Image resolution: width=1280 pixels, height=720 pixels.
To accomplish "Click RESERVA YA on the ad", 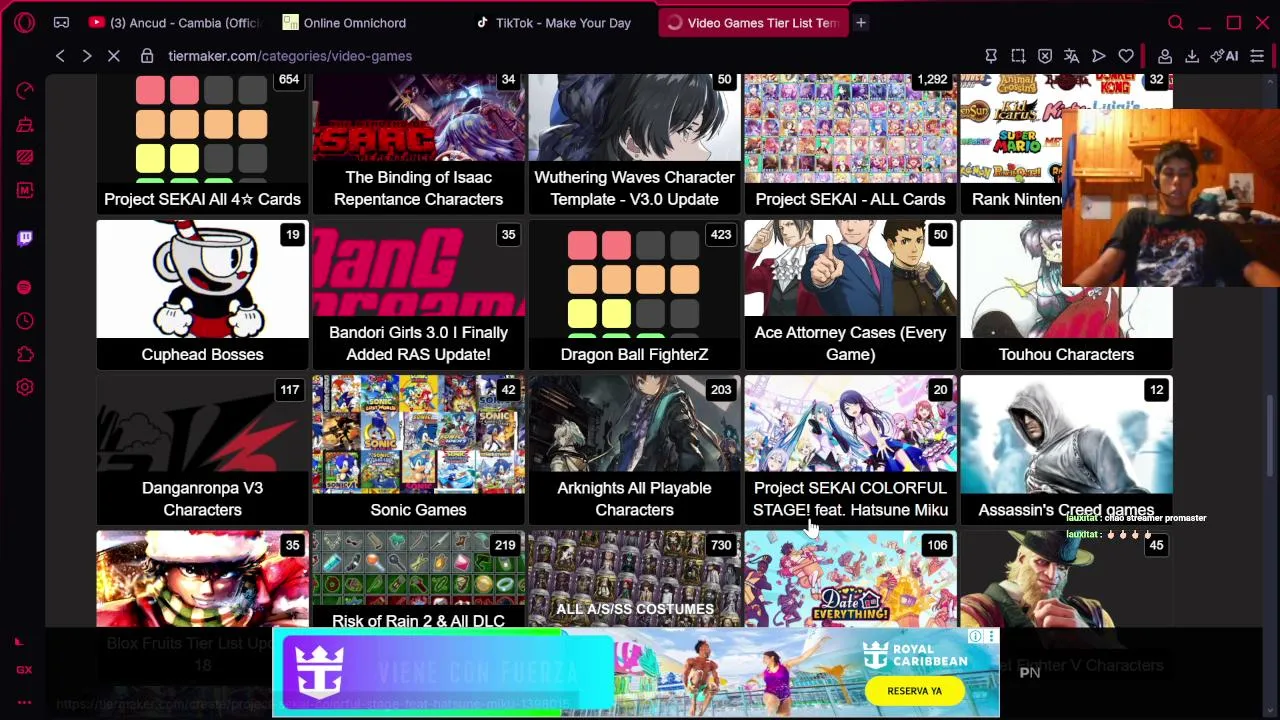I will 914,691.
